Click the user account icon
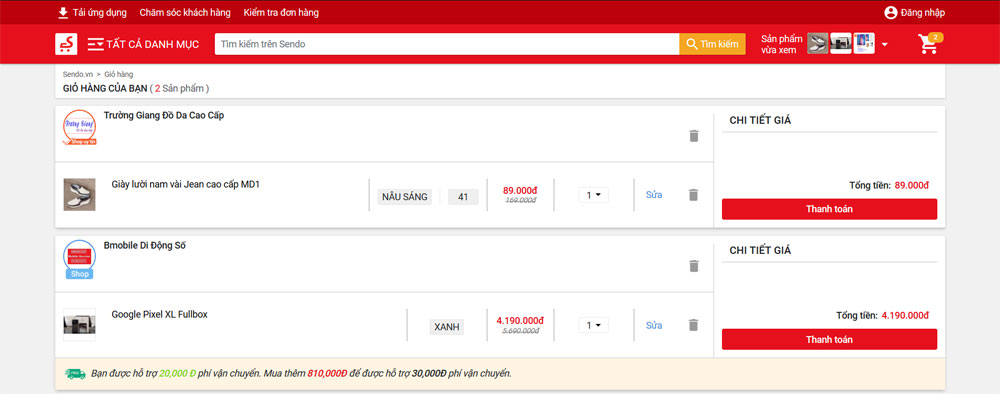Screen dimensions: 1000x394 890,12
